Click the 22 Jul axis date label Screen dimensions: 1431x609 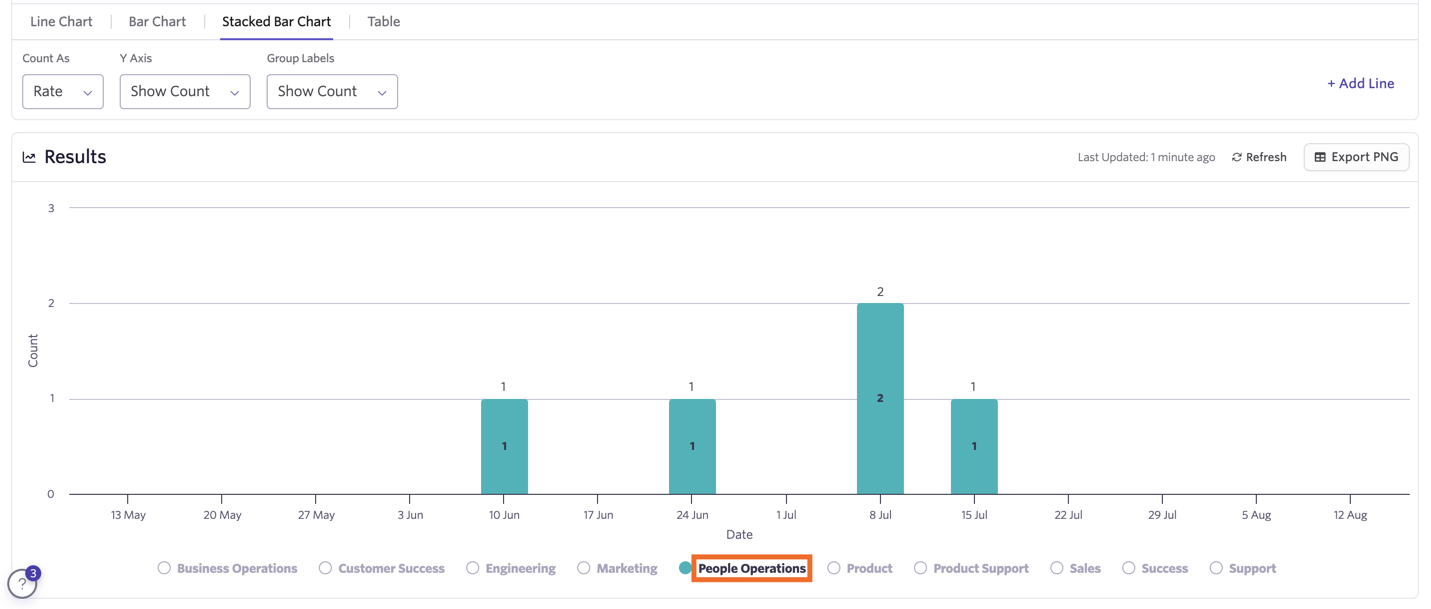click(1068, 515)
